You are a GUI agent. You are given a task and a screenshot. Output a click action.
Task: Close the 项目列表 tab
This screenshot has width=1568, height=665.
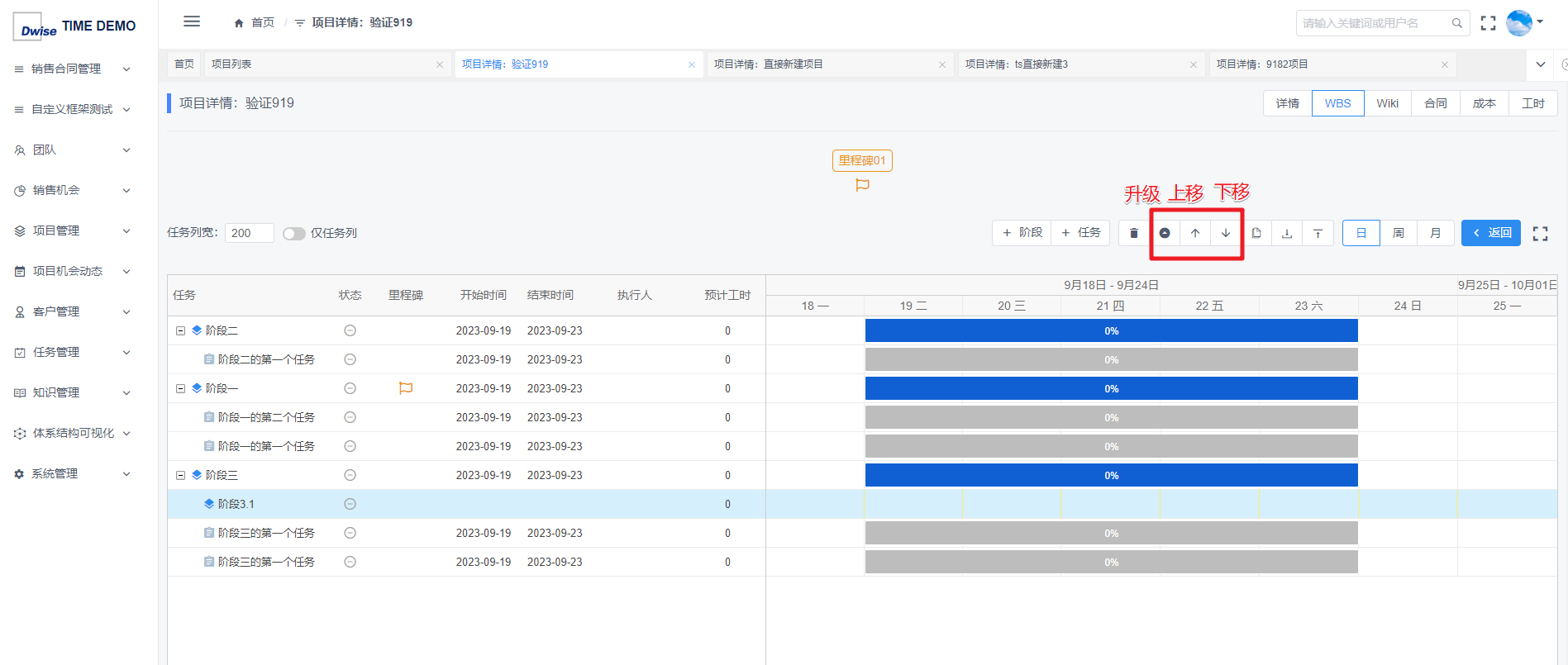[440, 64]
